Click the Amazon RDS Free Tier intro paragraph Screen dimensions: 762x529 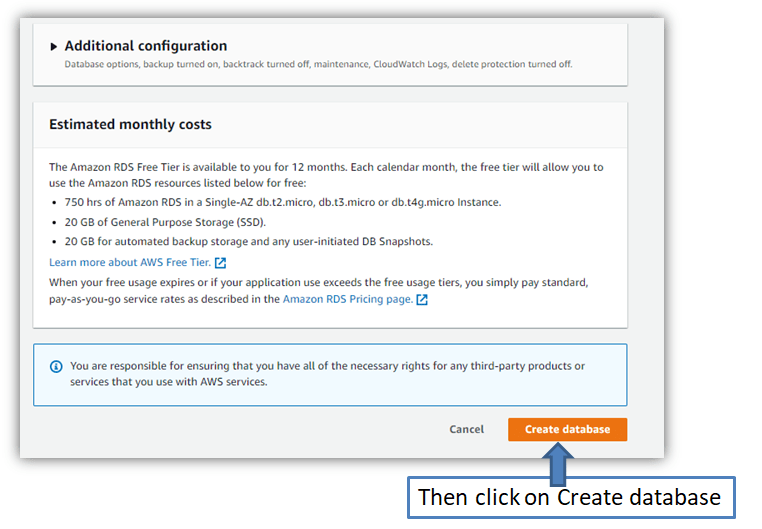326,175
